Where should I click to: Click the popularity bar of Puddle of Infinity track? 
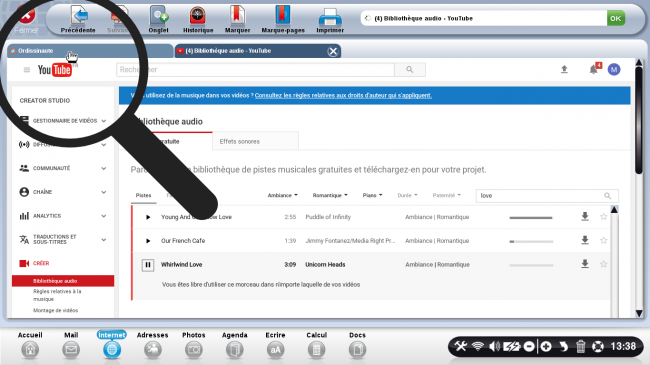coord(531,217)
